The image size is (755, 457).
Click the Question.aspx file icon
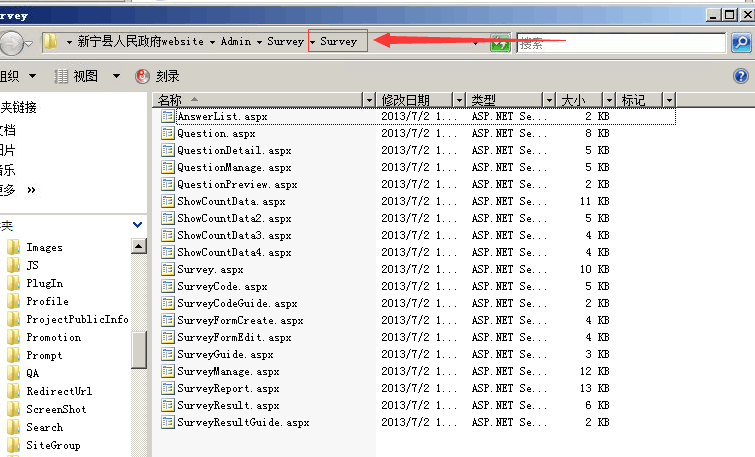pos(168,134)
